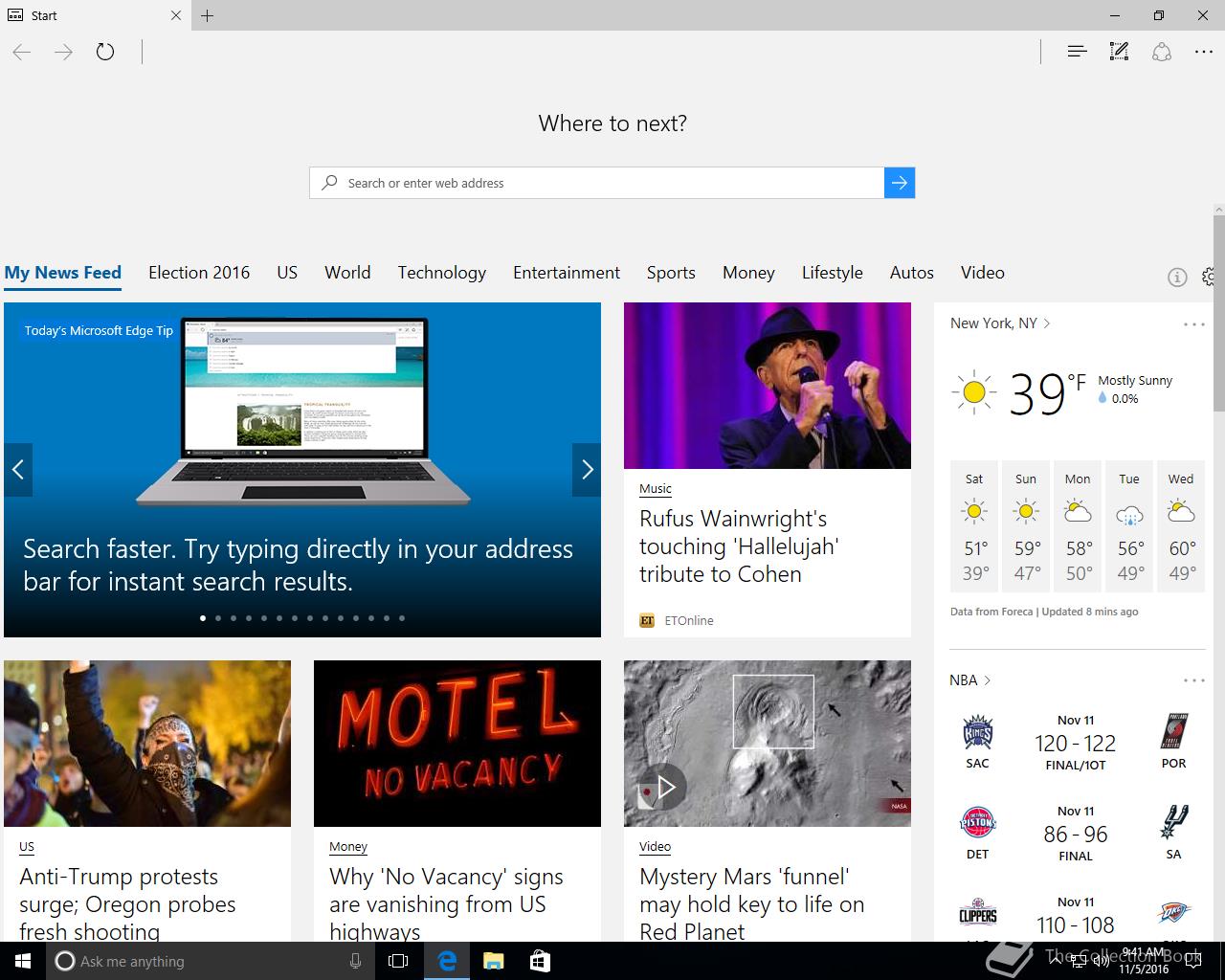Viewport: 1225px width, 980px height.
Task: Click the feed info icon
Action: coord(1177,278)
